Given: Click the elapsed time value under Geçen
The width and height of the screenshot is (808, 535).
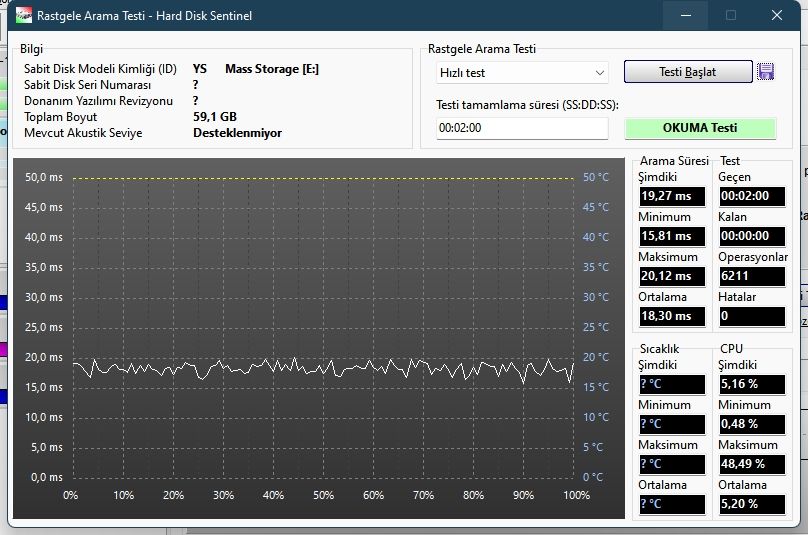Looking at the screenshot, I should (752, 196).
